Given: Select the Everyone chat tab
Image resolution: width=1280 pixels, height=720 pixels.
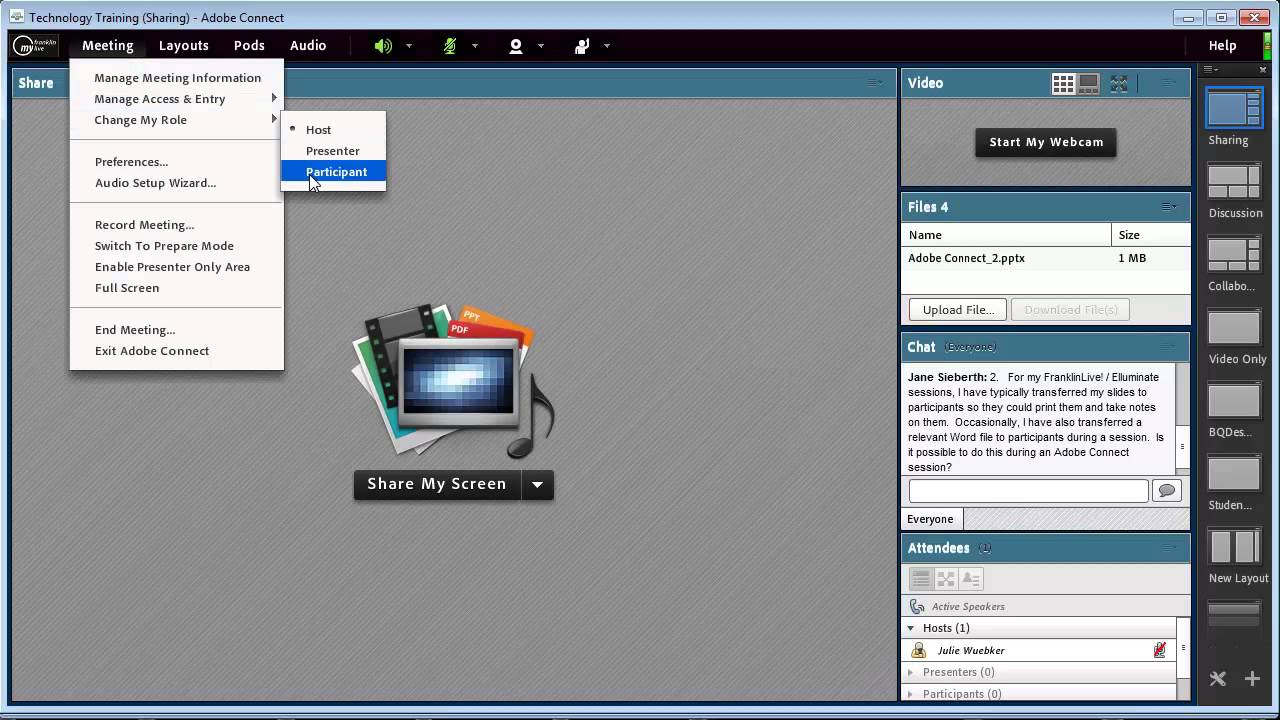Looking at the screenshot, I should click(930, 519).
